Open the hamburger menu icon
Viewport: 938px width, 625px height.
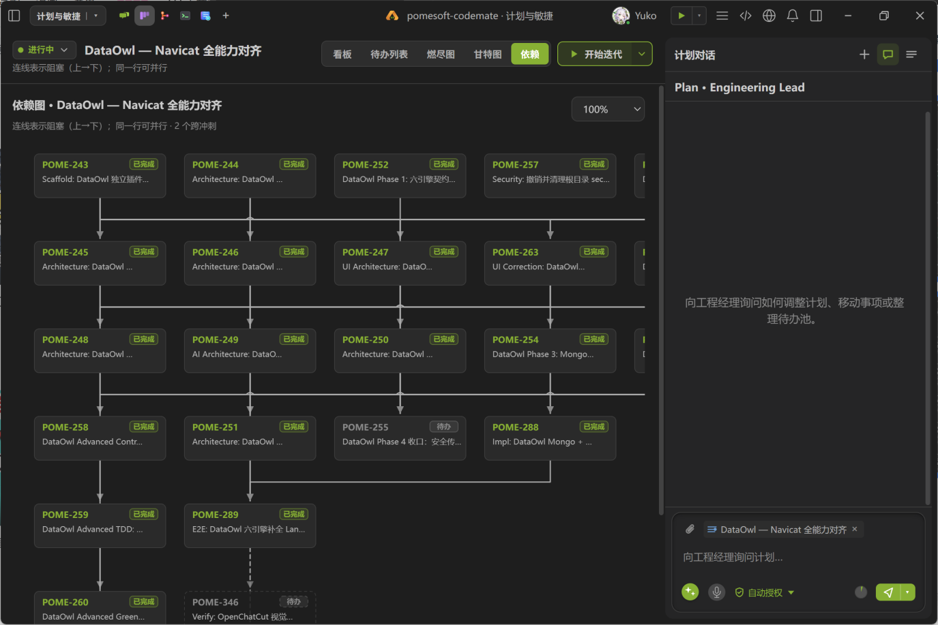[722, 16]
